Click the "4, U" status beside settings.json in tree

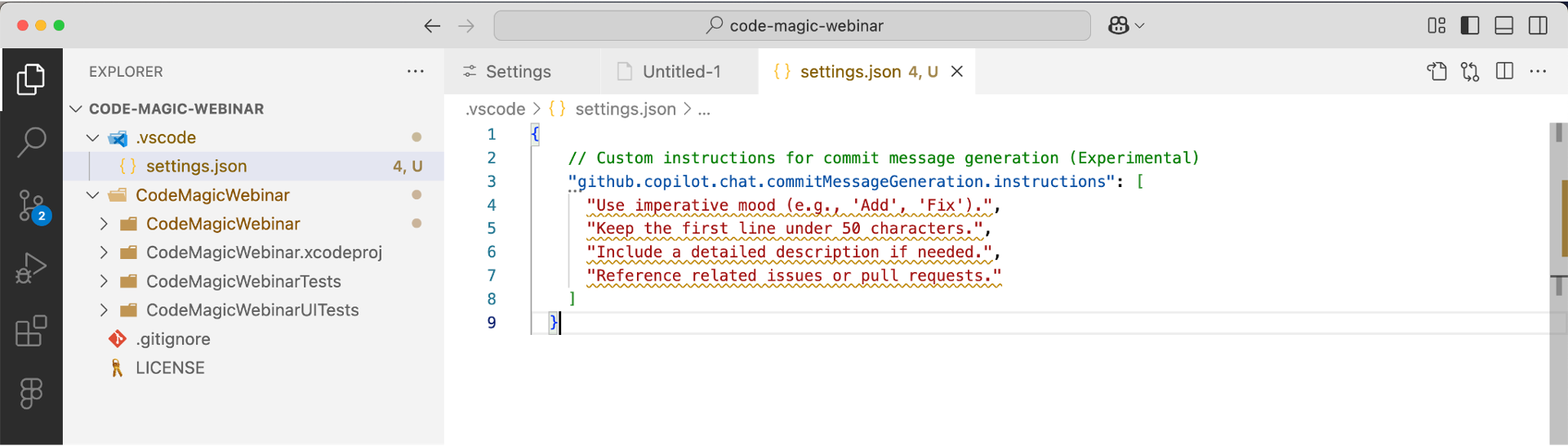click(408, 167)
